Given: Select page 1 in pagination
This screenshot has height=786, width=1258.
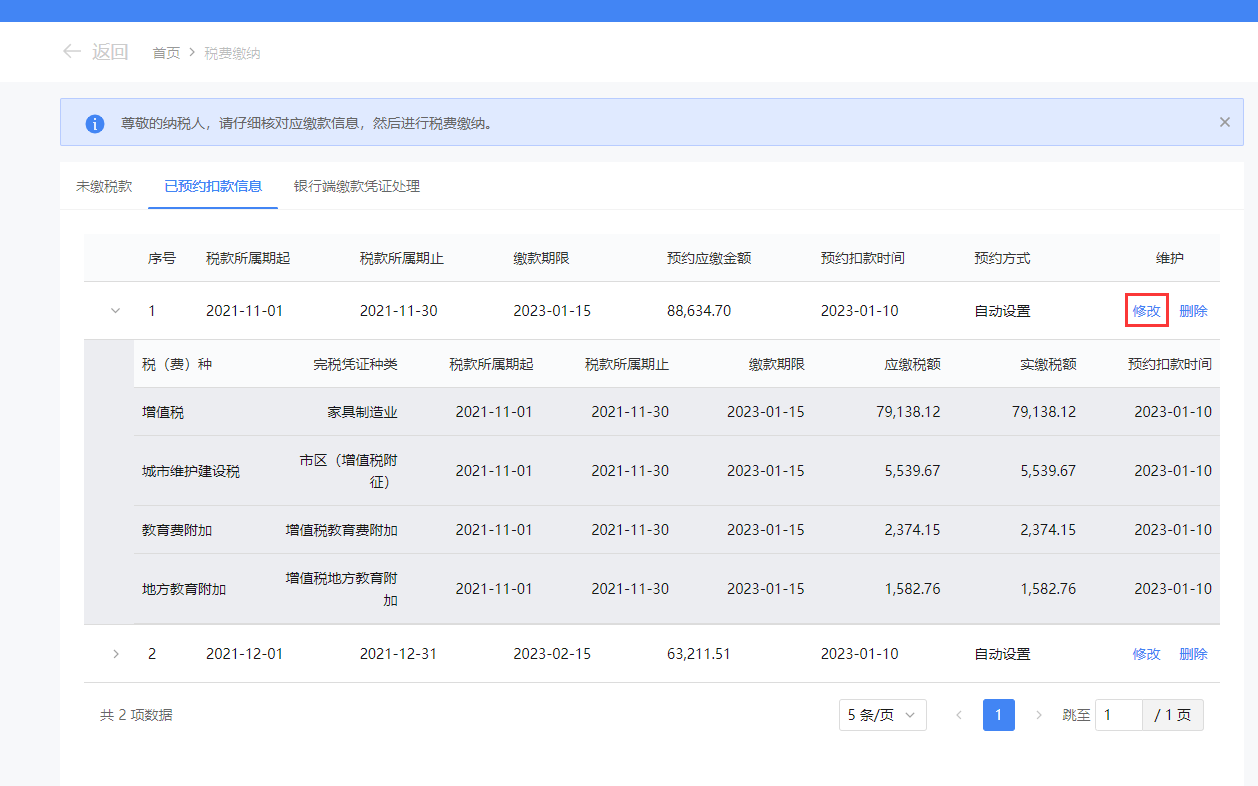Looking at the screenshot, I should pyautogui.click(x=998, y=715).
